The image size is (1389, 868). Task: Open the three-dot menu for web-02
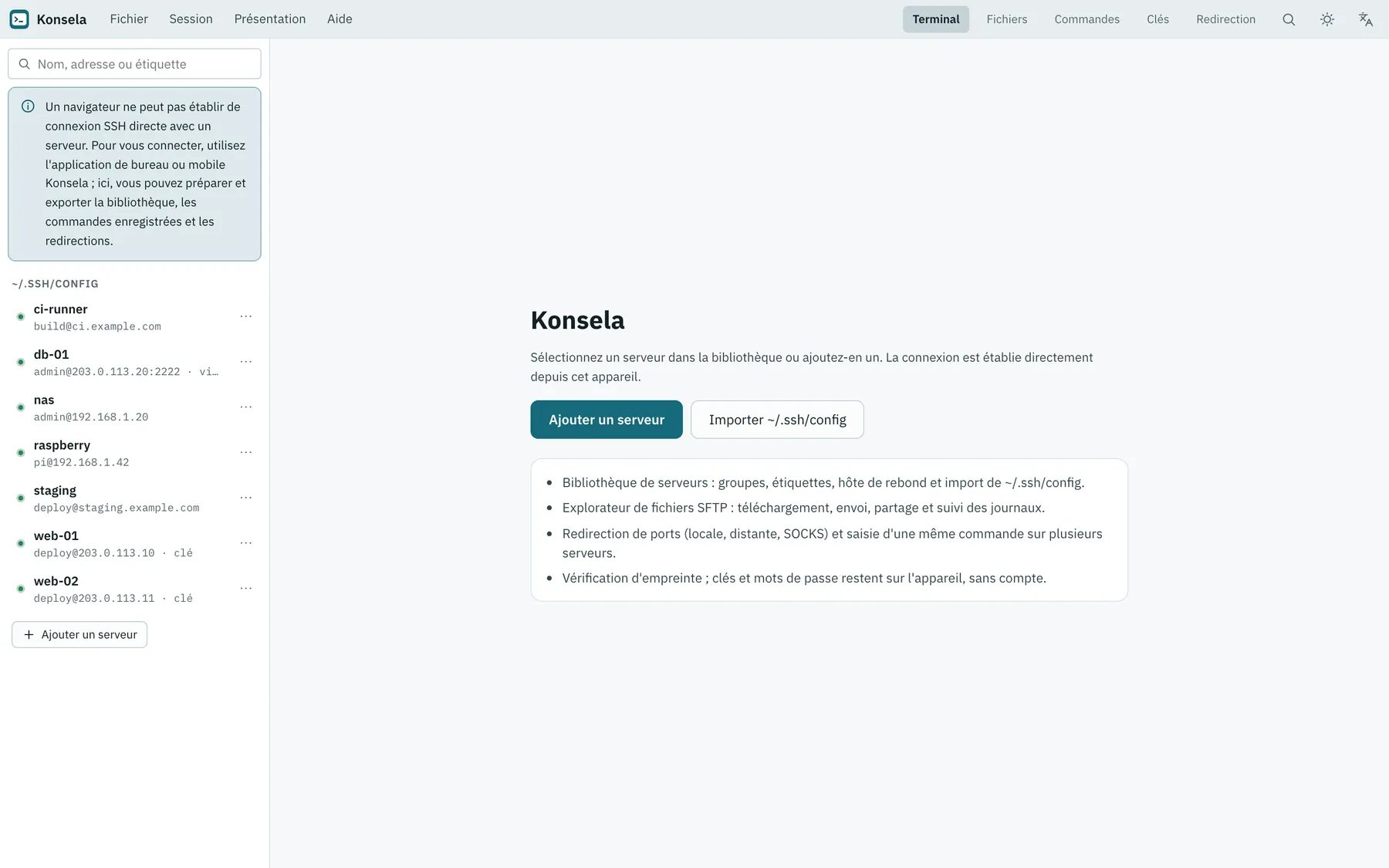[x=246, y=589]
